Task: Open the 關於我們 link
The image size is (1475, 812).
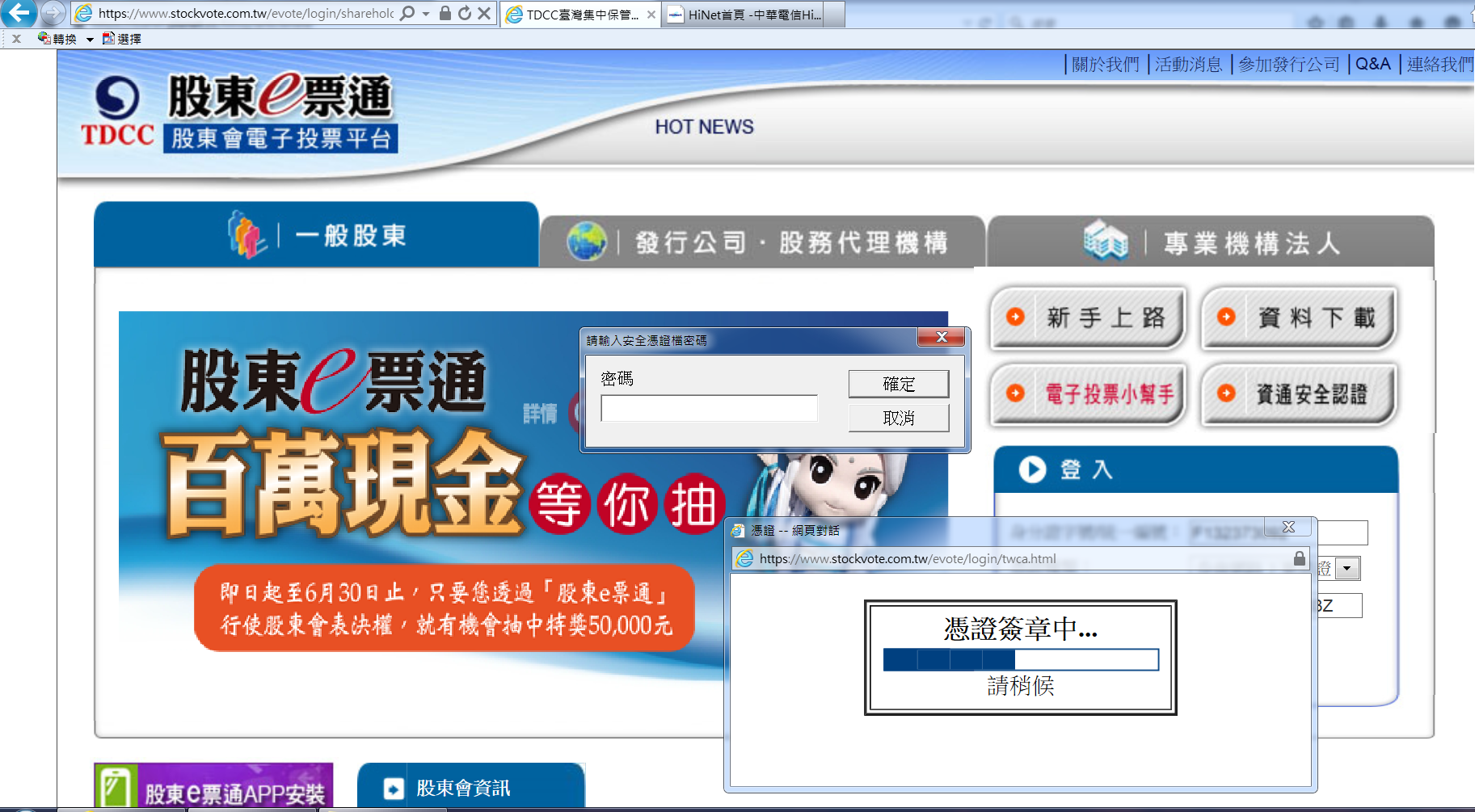Action: [x=1106, y=65]
